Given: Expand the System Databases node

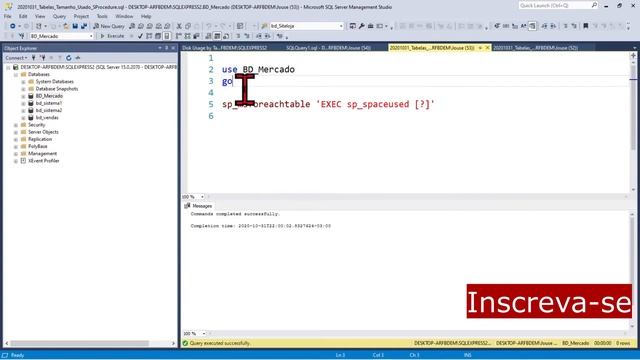Looking at the screenshot, I should click(x=23, y=82).
